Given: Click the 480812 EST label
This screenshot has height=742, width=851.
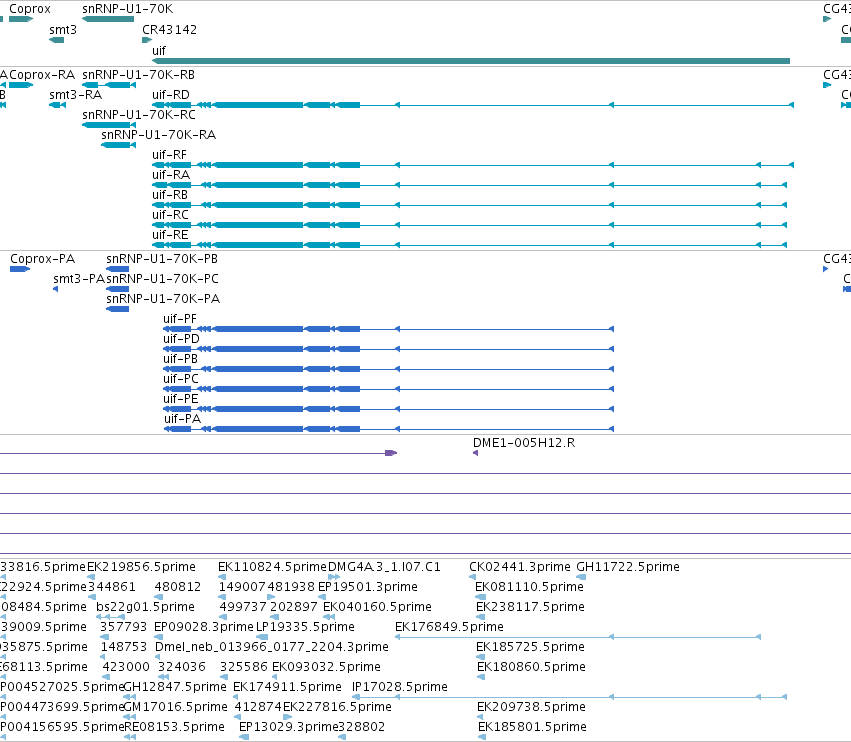Looking at the screenshot, I should coord(177,587).
